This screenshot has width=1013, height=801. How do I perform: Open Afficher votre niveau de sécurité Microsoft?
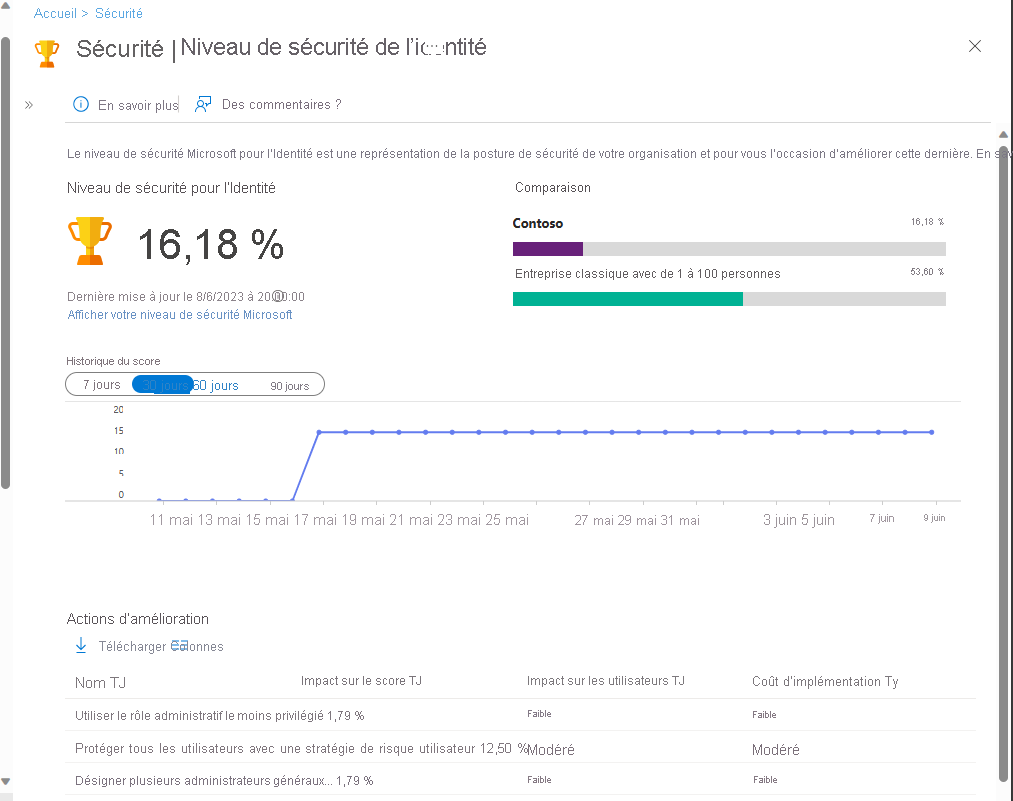tap(178, 314)
